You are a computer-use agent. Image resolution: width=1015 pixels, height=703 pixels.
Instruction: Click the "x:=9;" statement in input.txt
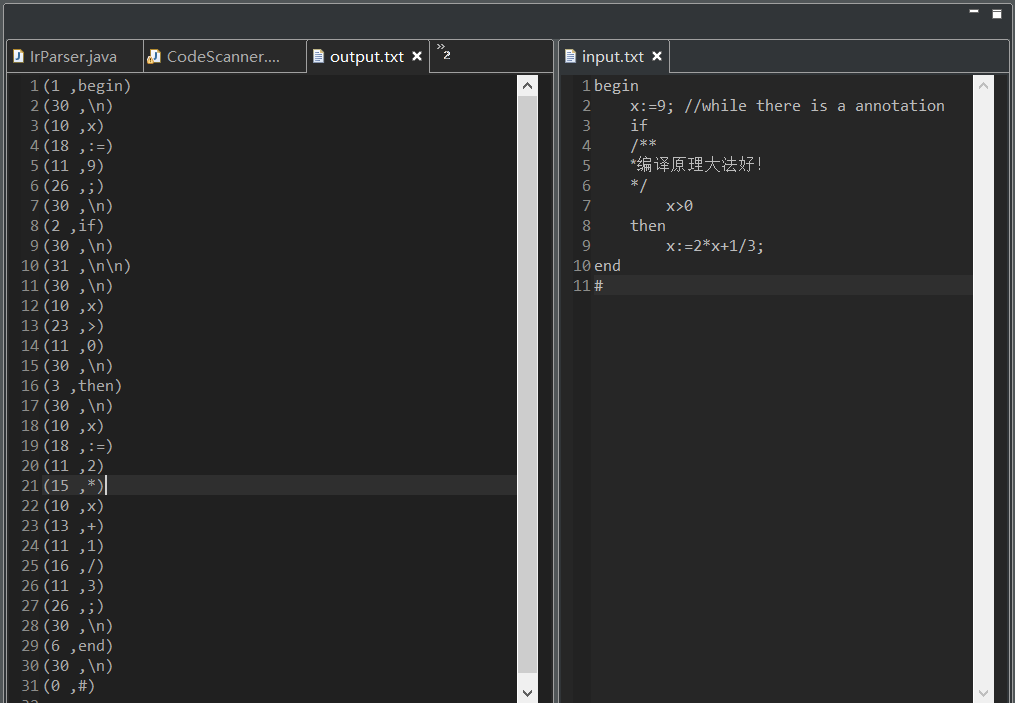(652, 106)
